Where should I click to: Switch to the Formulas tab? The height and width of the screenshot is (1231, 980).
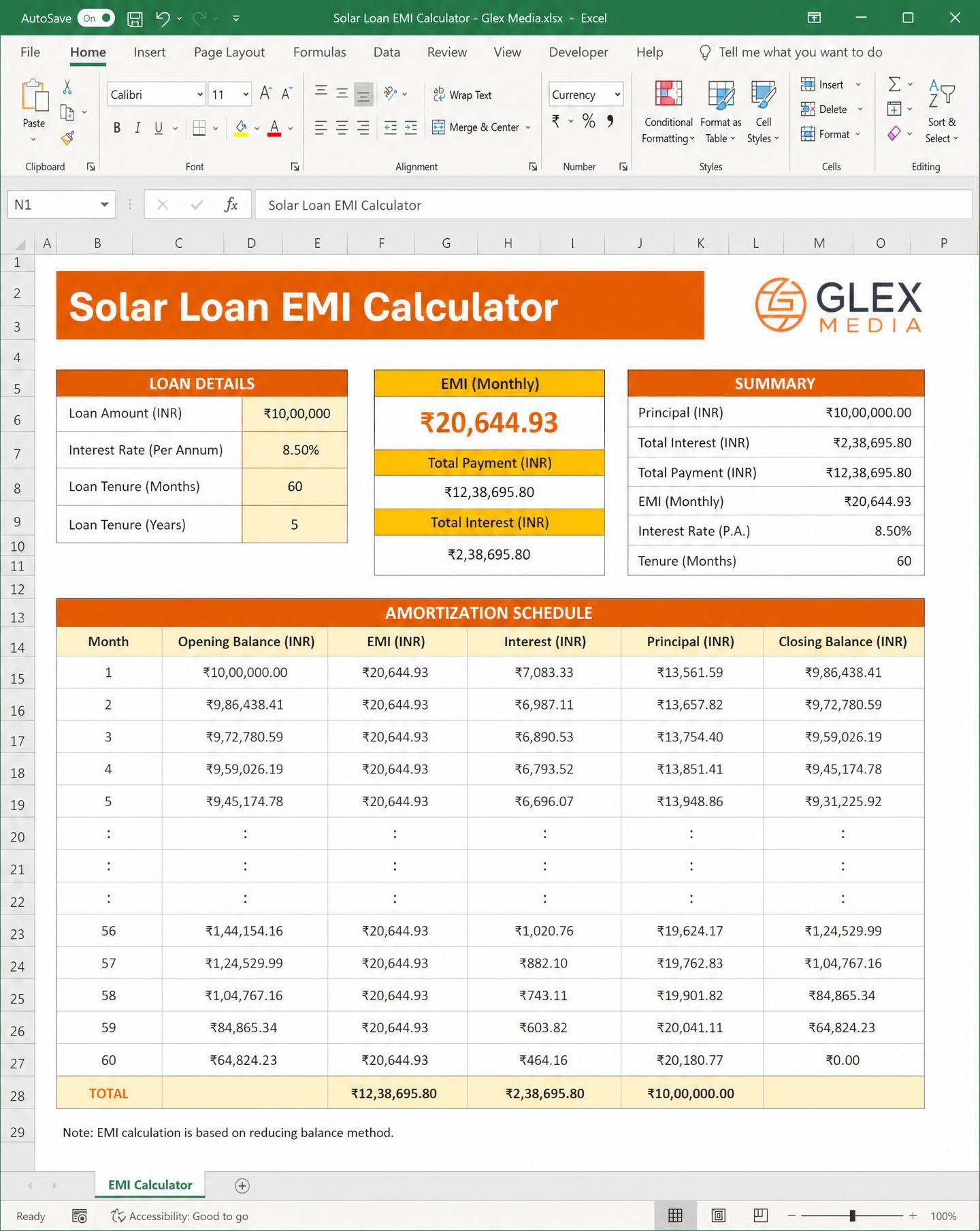[x=319, y=52]
